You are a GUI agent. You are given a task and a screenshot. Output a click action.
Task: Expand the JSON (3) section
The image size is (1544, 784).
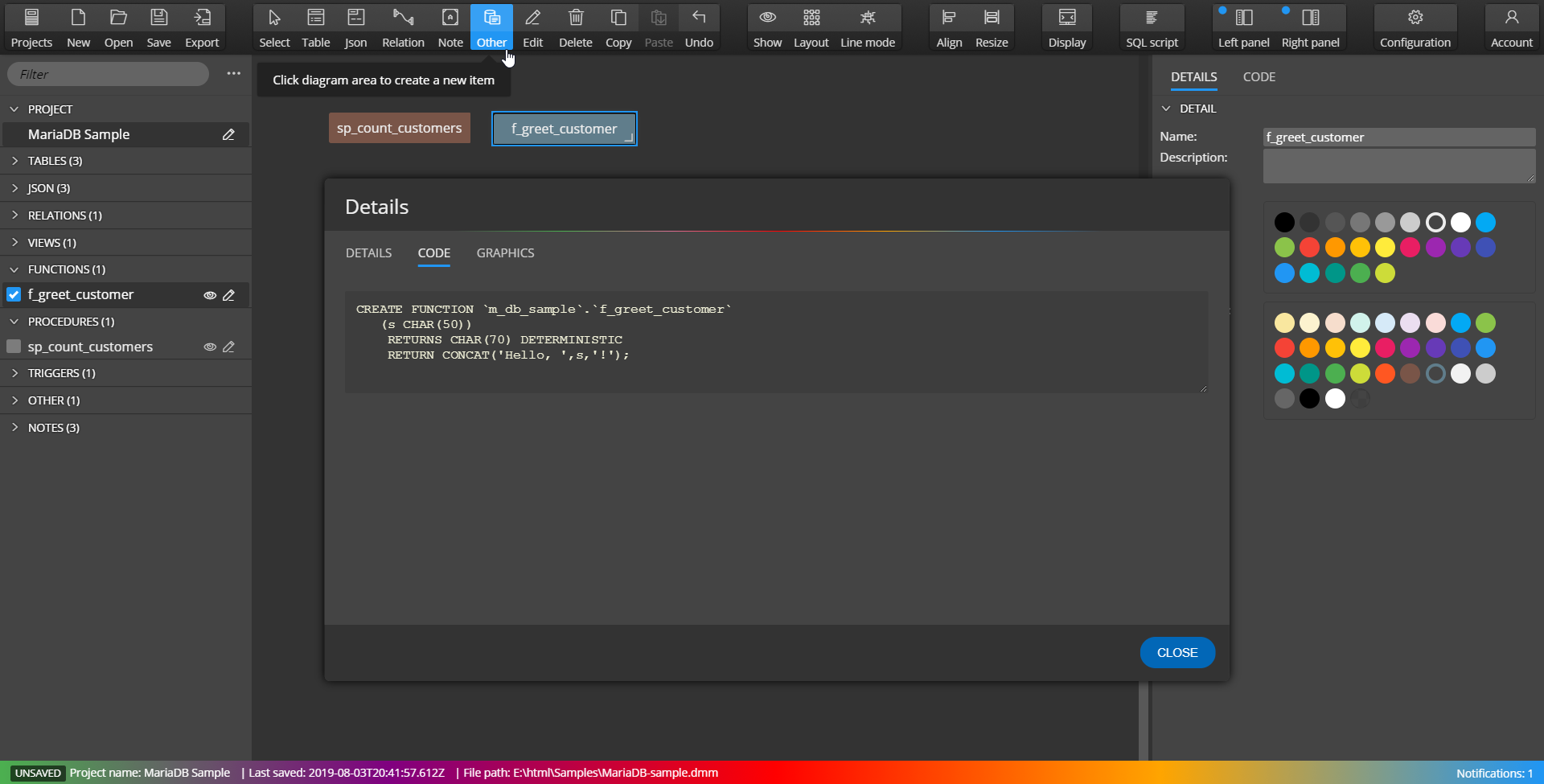14,188
